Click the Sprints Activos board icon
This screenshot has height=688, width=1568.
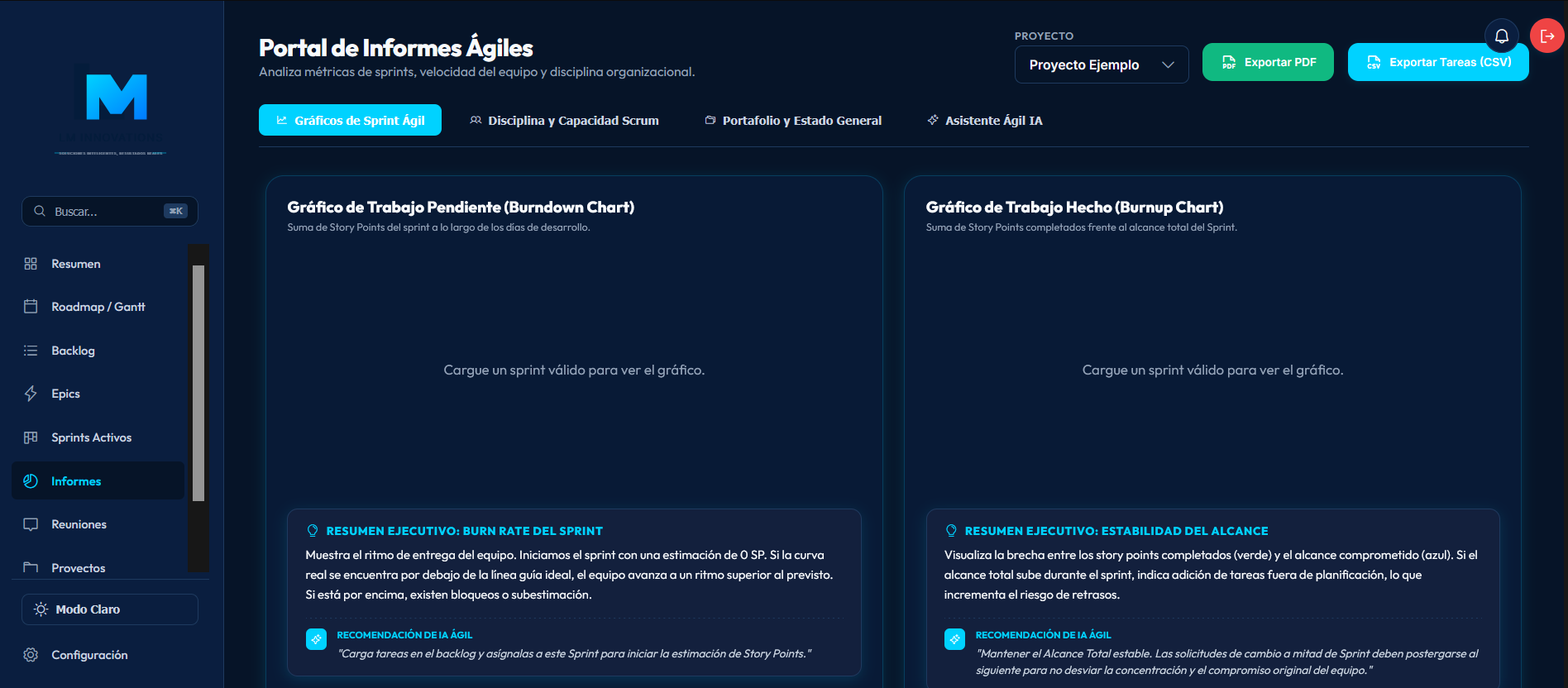tap(31, 437)
